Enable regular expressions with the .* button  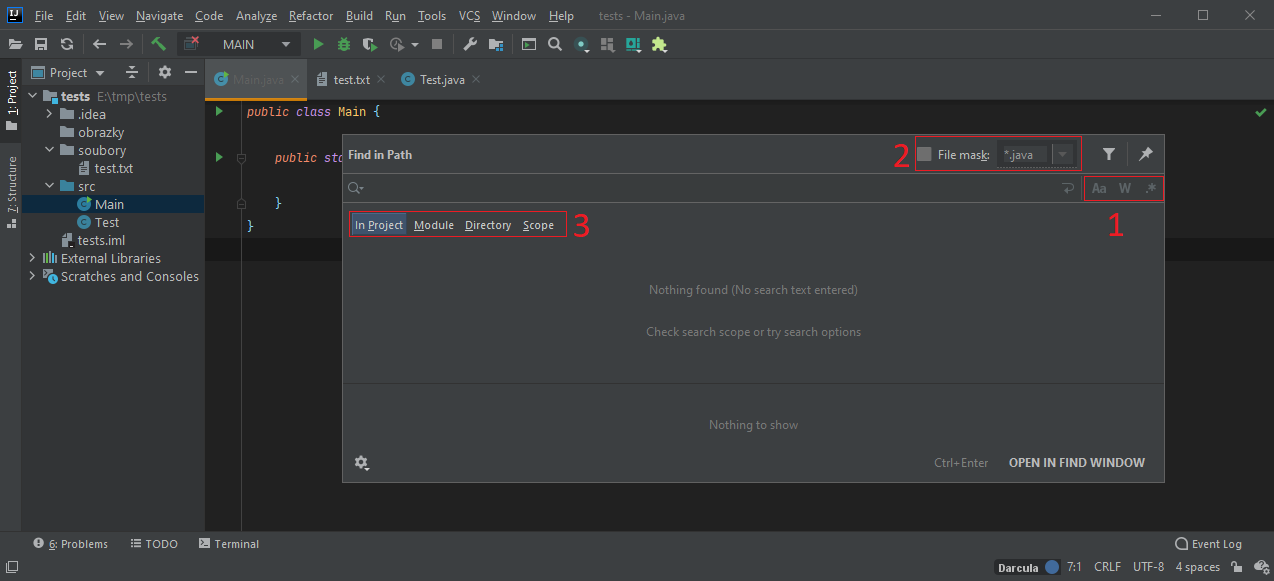(1150, 188)
